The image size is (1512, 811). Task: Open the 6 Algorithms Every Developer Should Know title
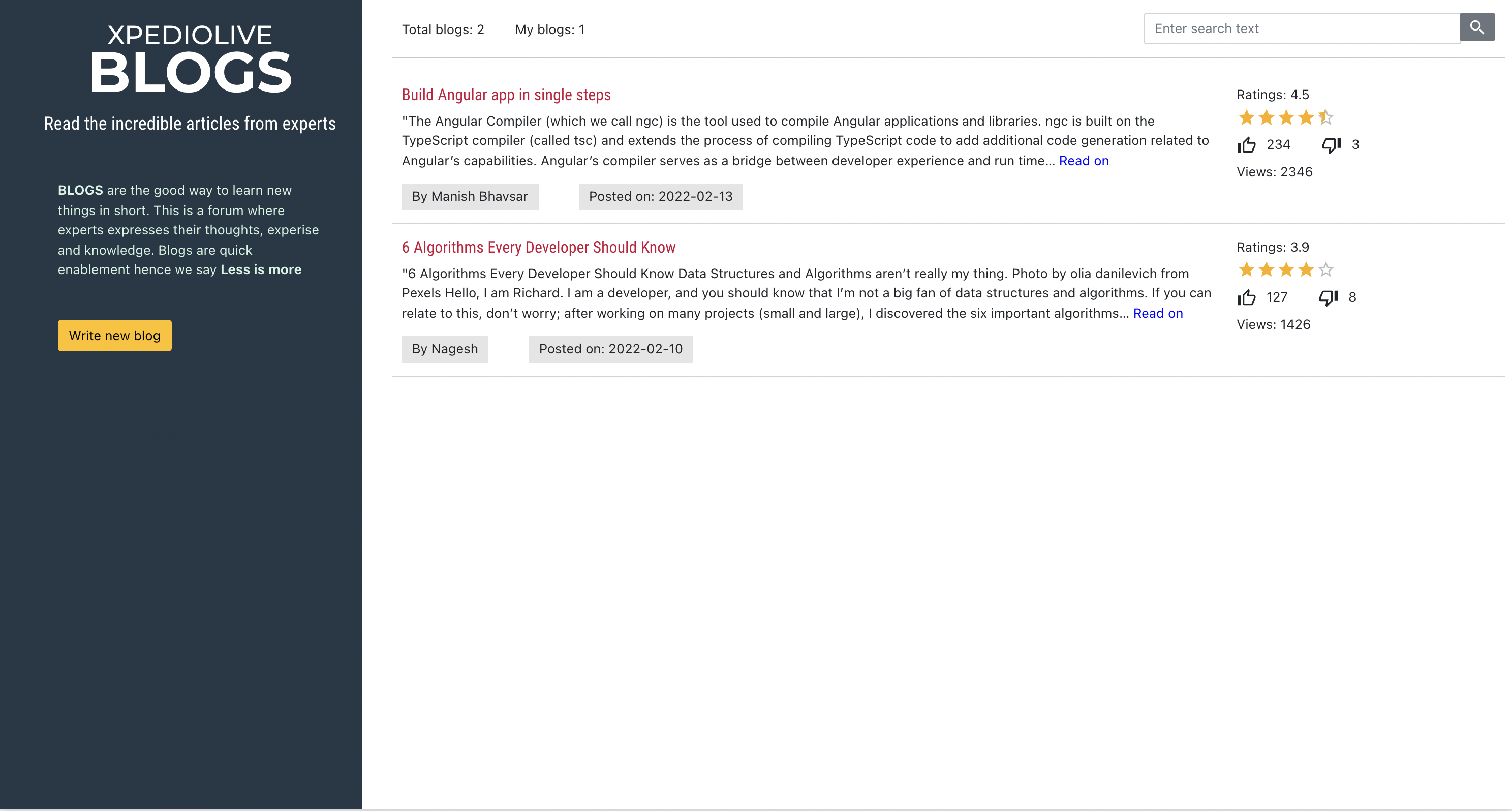(x=538, y=247)
